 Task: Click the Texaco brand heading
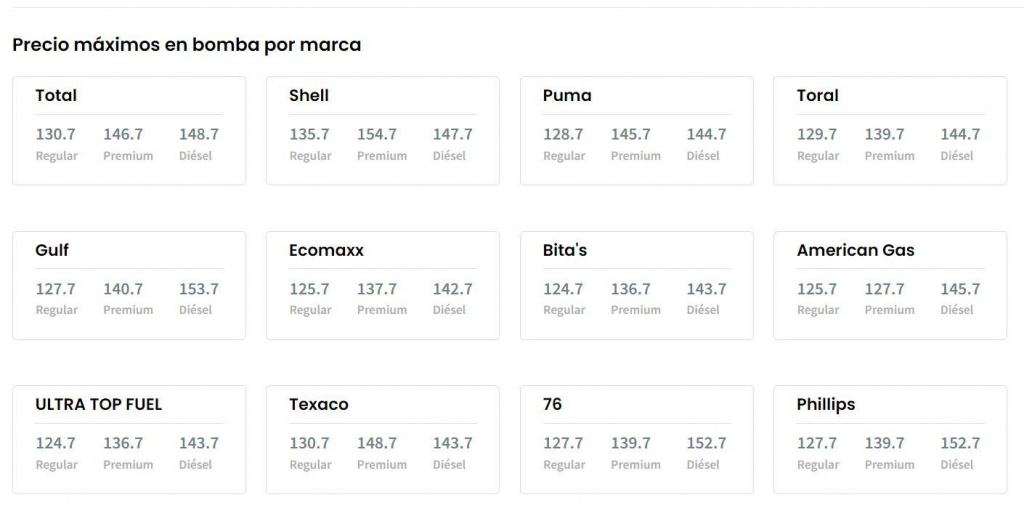[319, 405]
